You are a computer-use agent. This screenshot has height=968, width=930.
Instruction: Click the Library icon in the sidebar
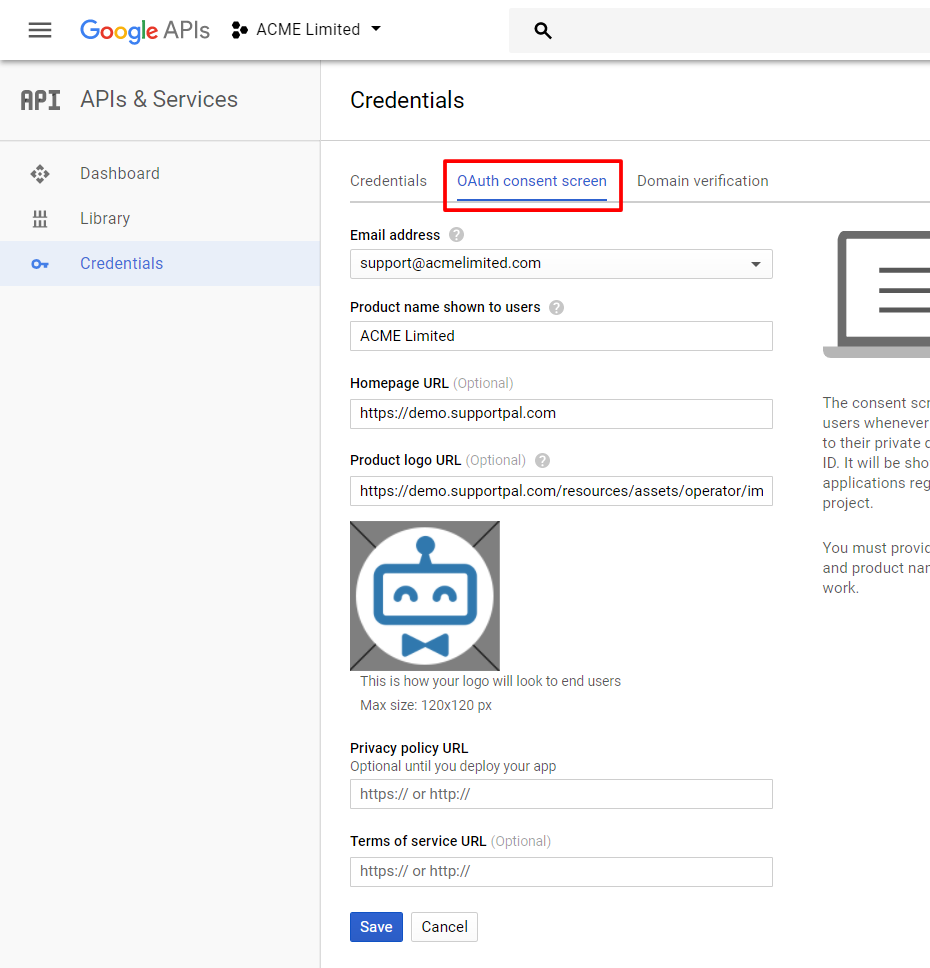(40, 219)
